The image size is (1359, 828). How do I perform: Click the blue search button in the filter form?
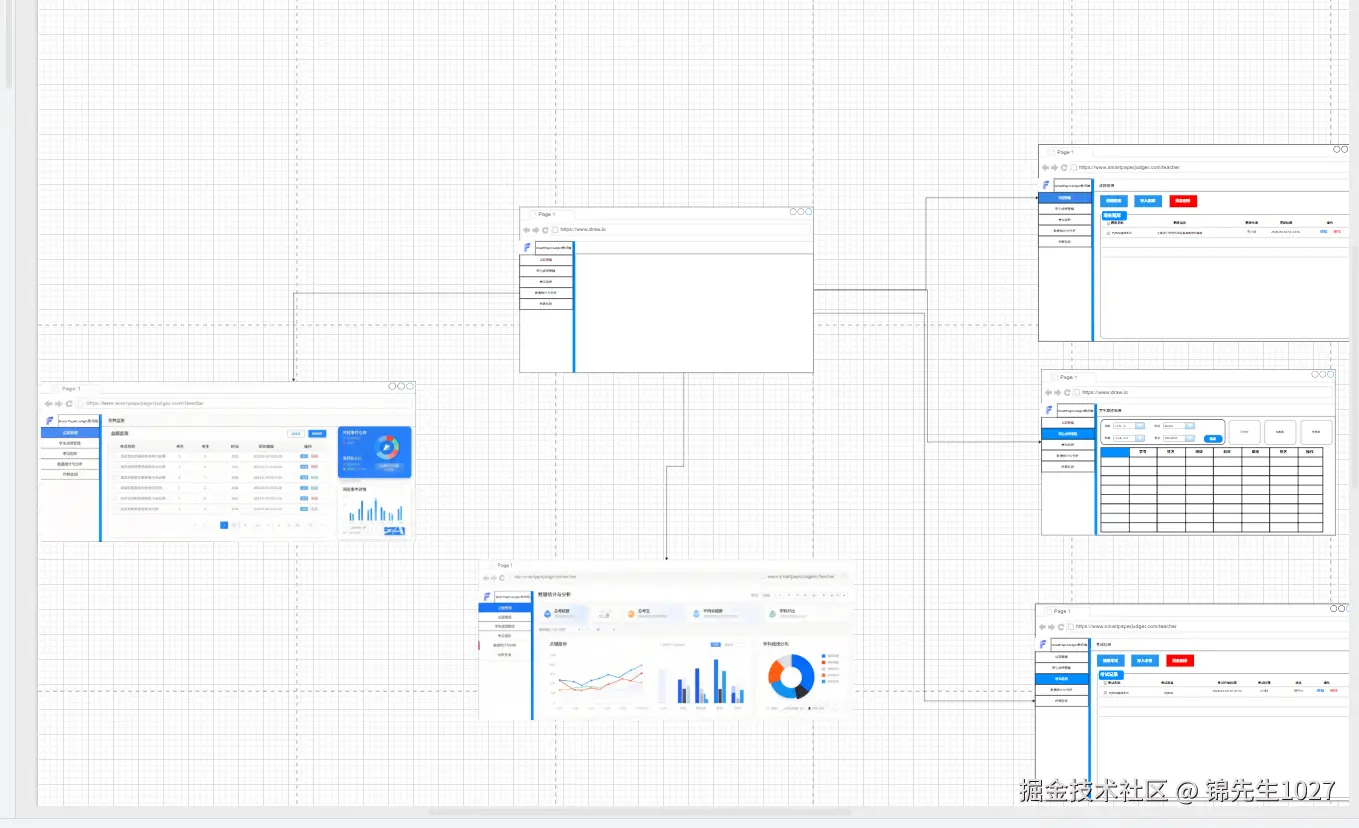(x=1212, y=439)
